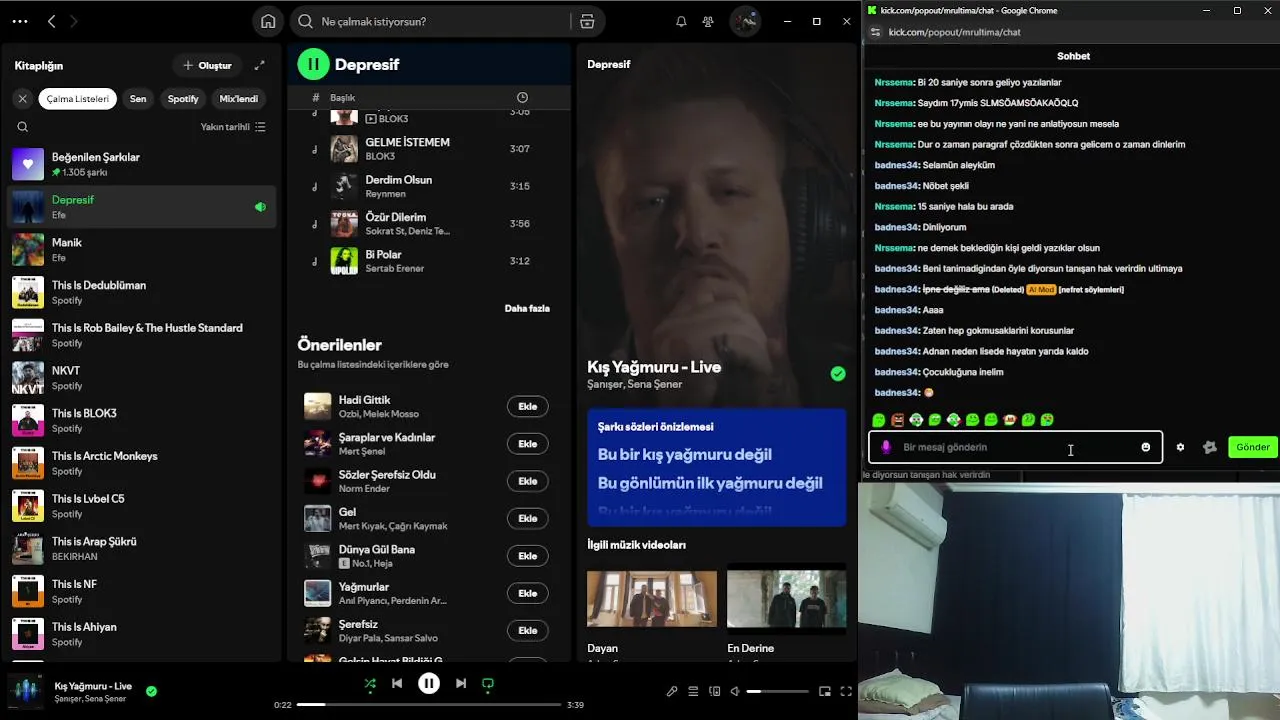The image size is (1280, 720).
Task: Open Spotify notifications bell
Action: click(x=681, y=21)
